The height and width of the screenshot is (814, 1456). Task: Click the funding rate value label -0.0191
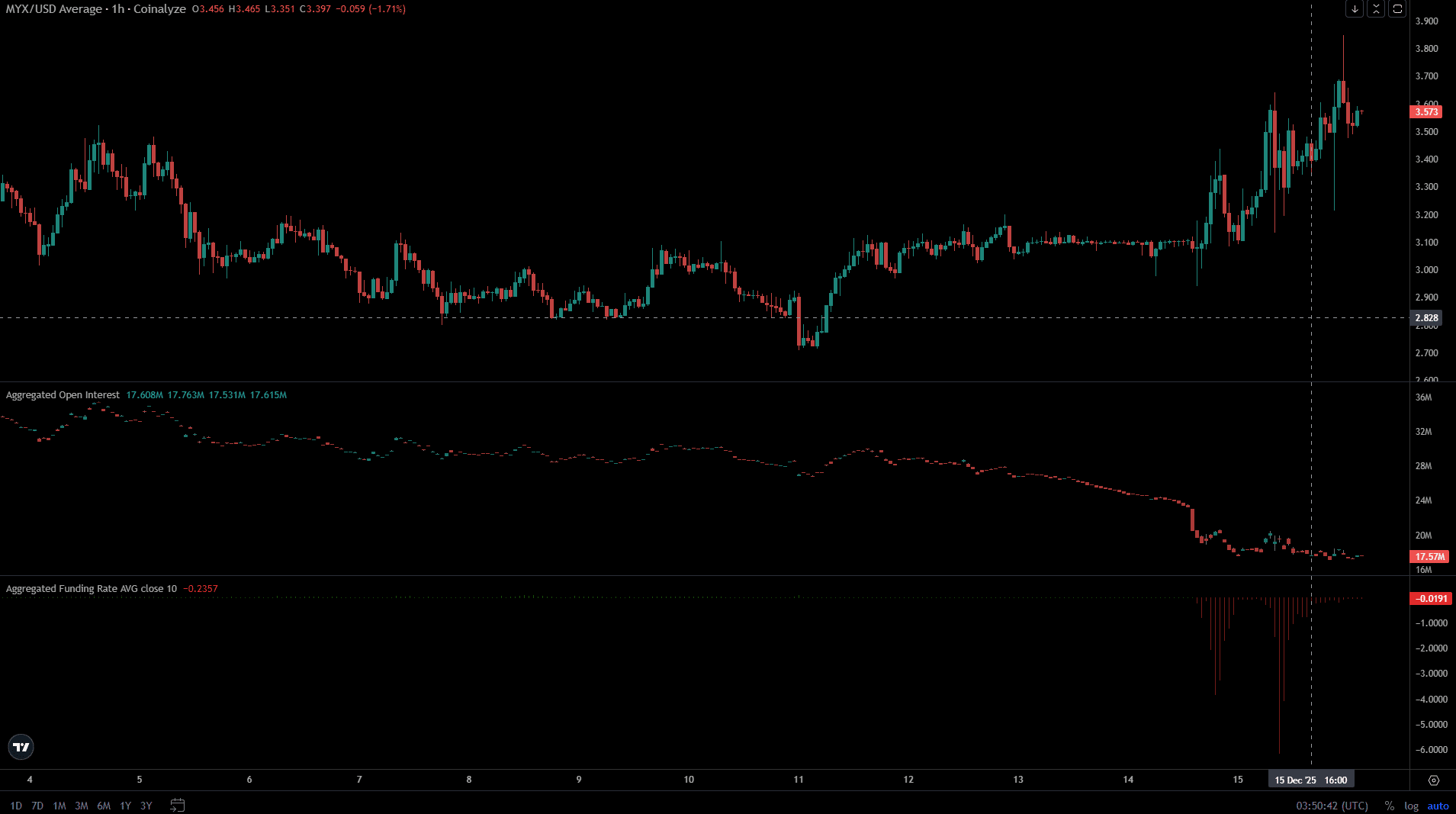coord(1431,599)
